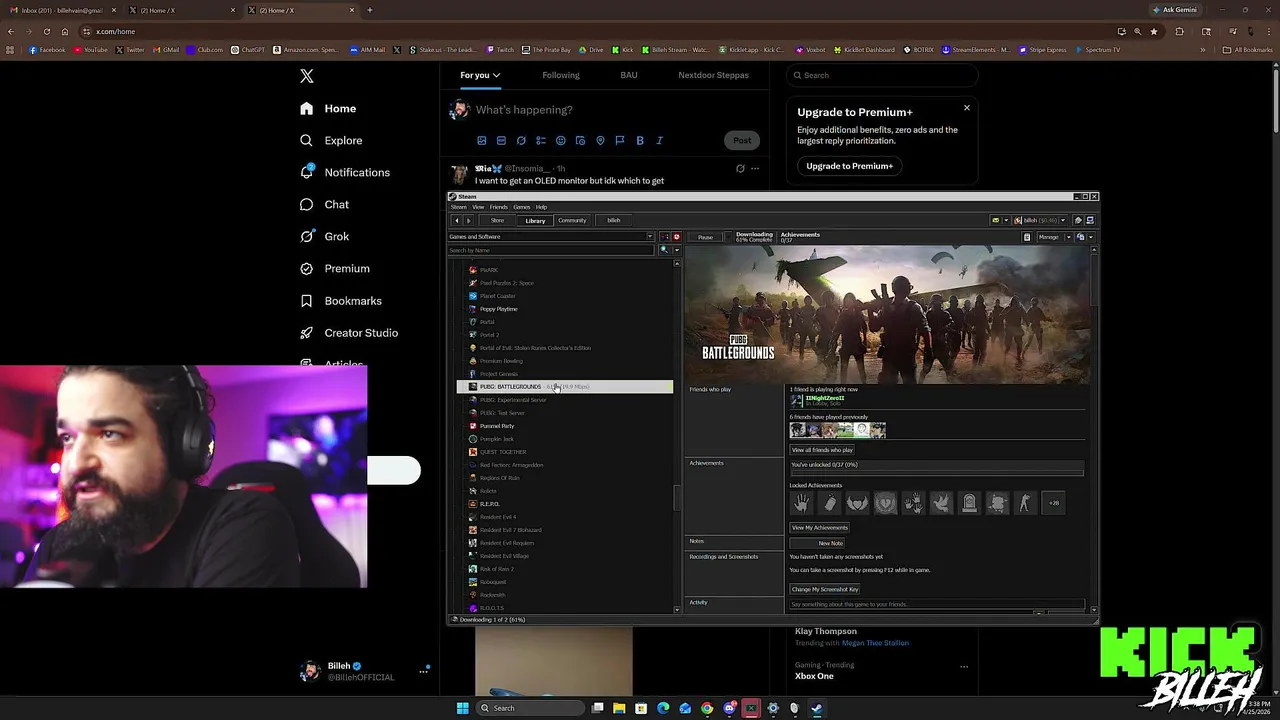1280x720 pixels.
Task: Click the Chrome icon in the Windows taskbar
Action: point(707,708)
